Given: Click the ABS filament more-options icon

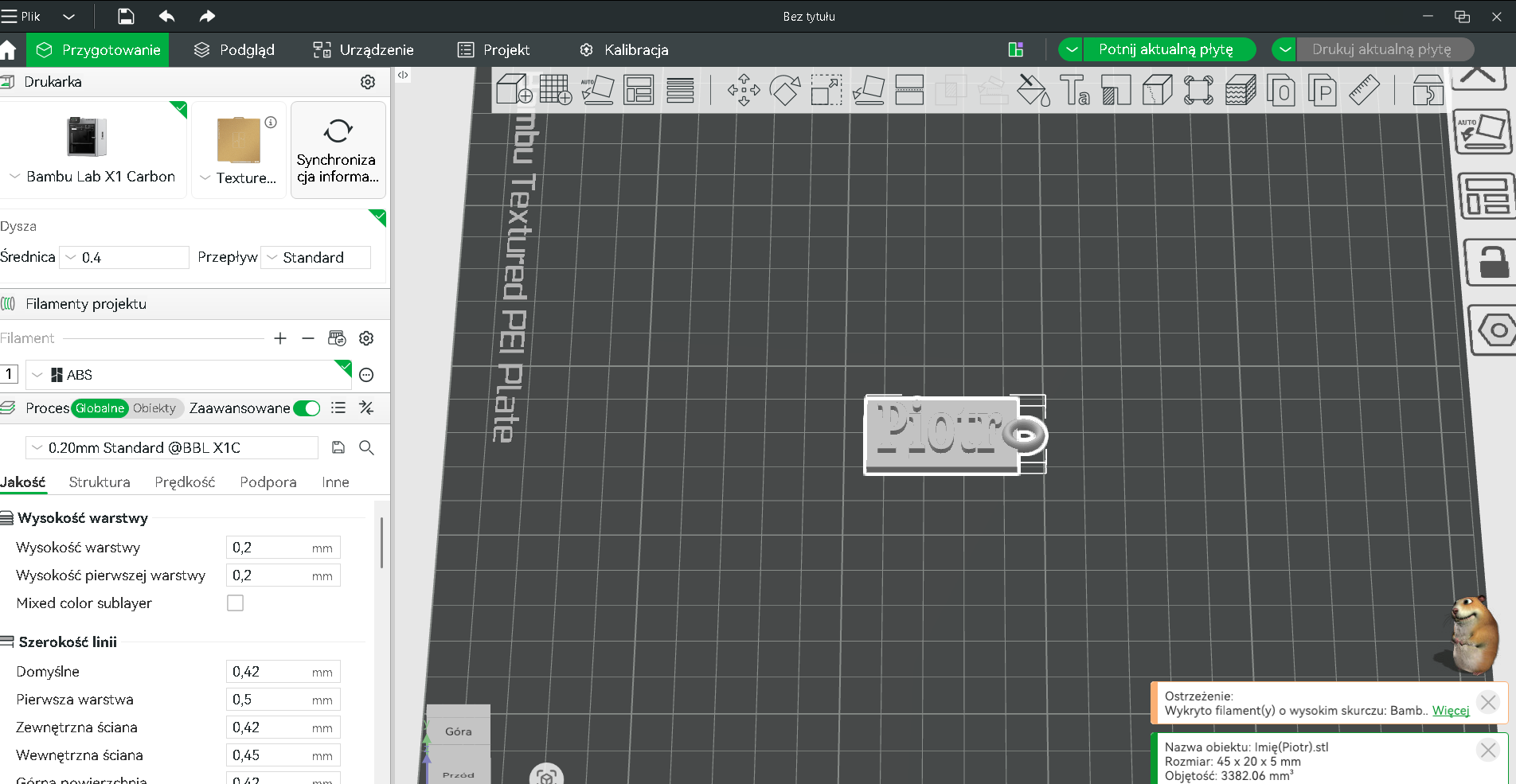Looking at the screenshot, I should (366, 375).
